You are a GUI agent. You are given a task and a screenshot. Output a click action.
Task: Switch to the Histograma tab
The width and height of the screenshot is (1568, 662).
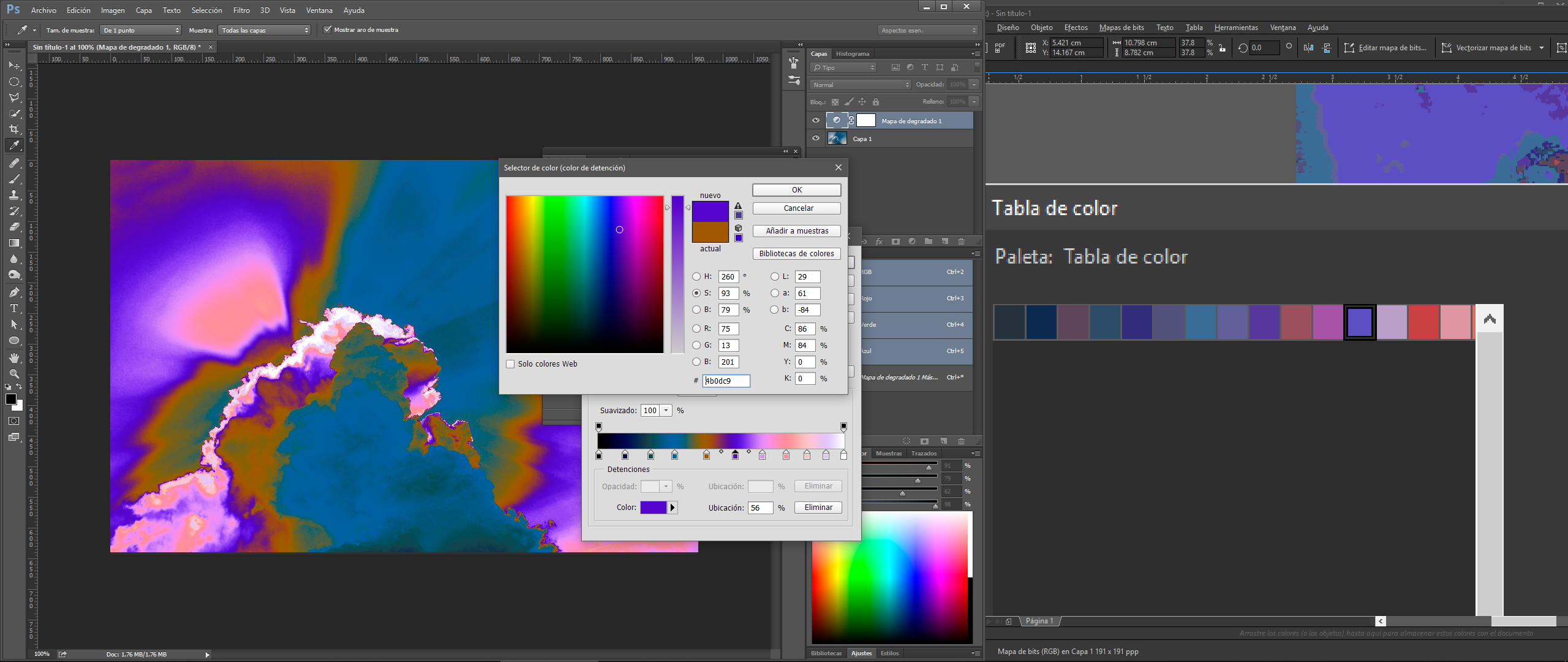coord(852,54)
